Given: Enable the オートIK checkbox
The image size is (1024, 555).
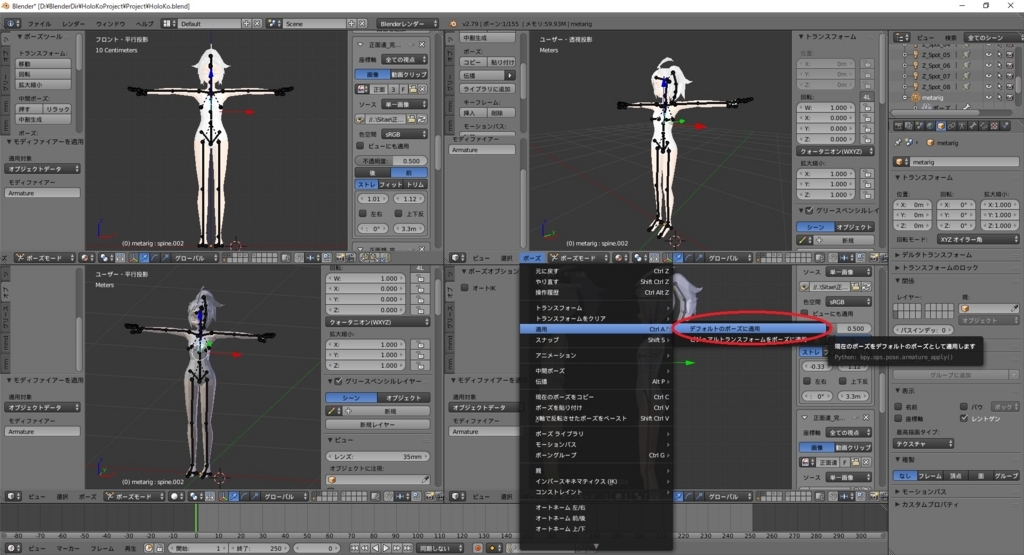Looking at the screenshot, I should (464, 288).
